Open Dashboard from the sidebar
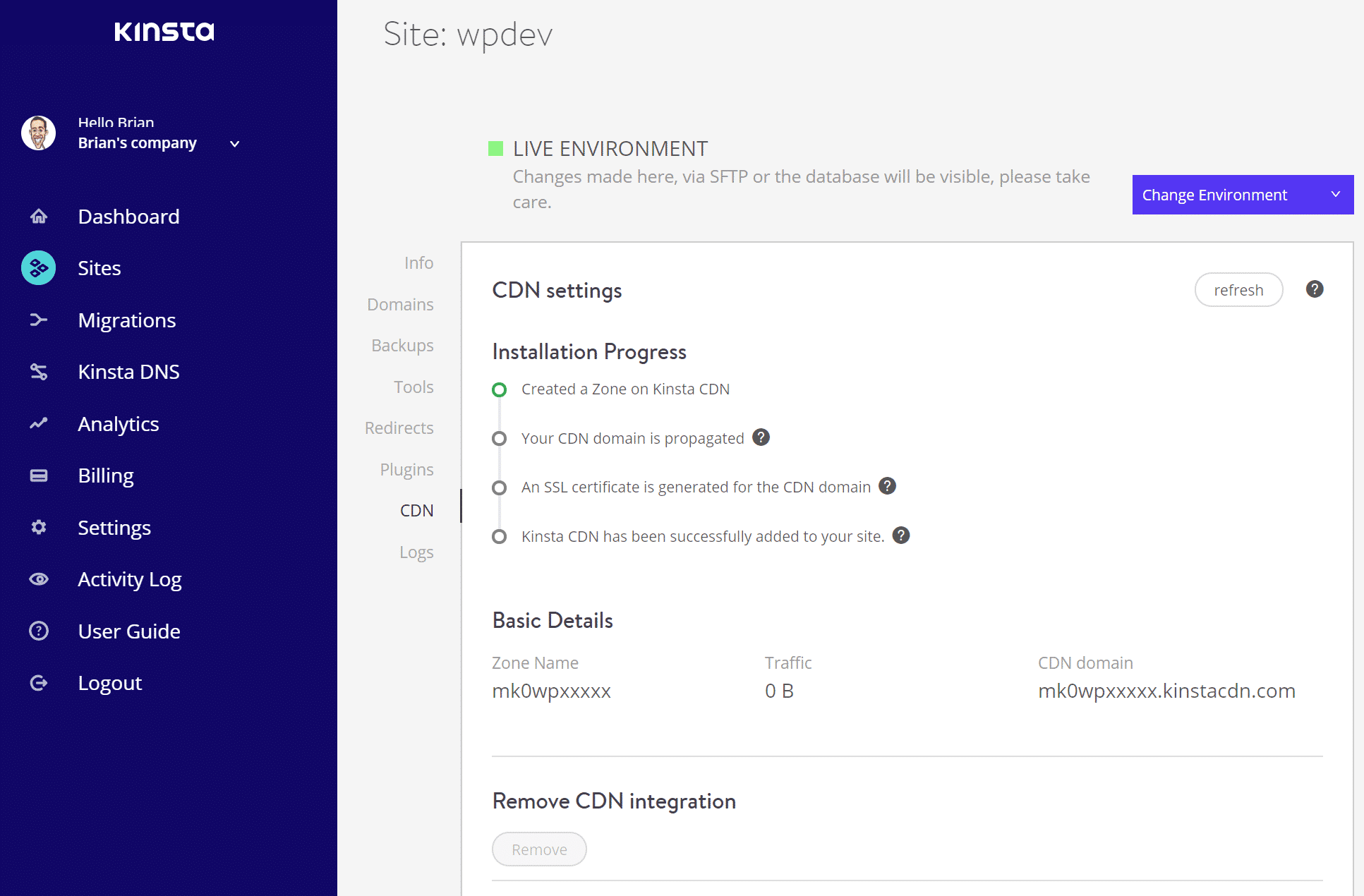This screenshot has height=896, width=1364. coord(128,216)
